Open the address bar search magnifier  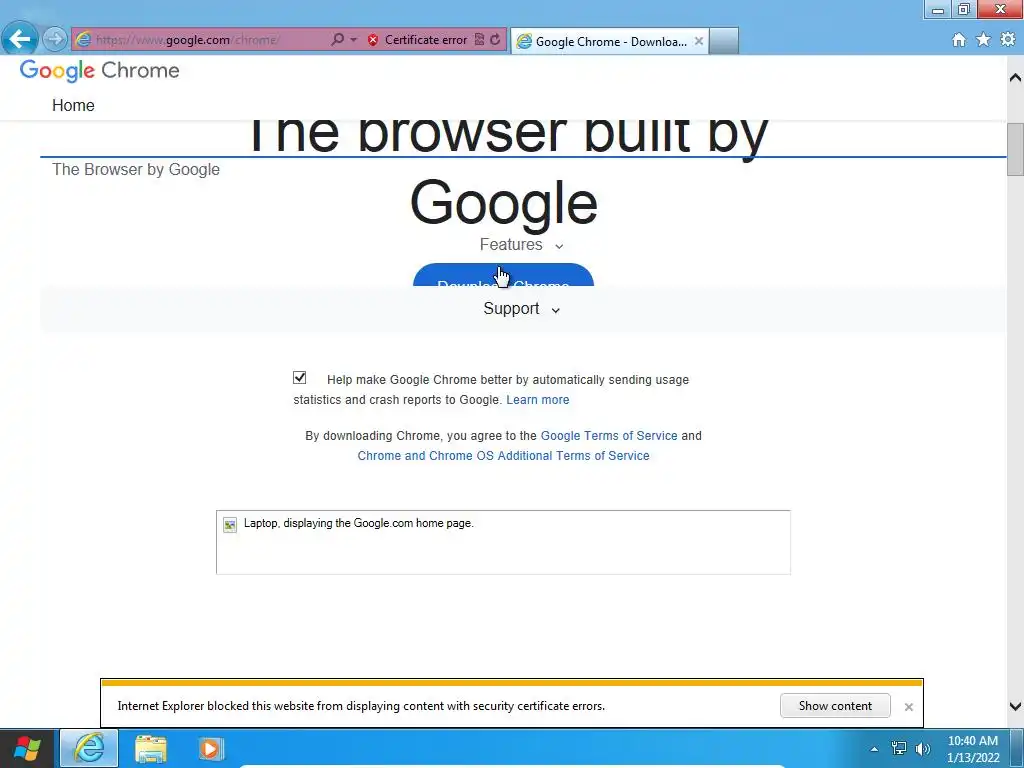point(338,40)
